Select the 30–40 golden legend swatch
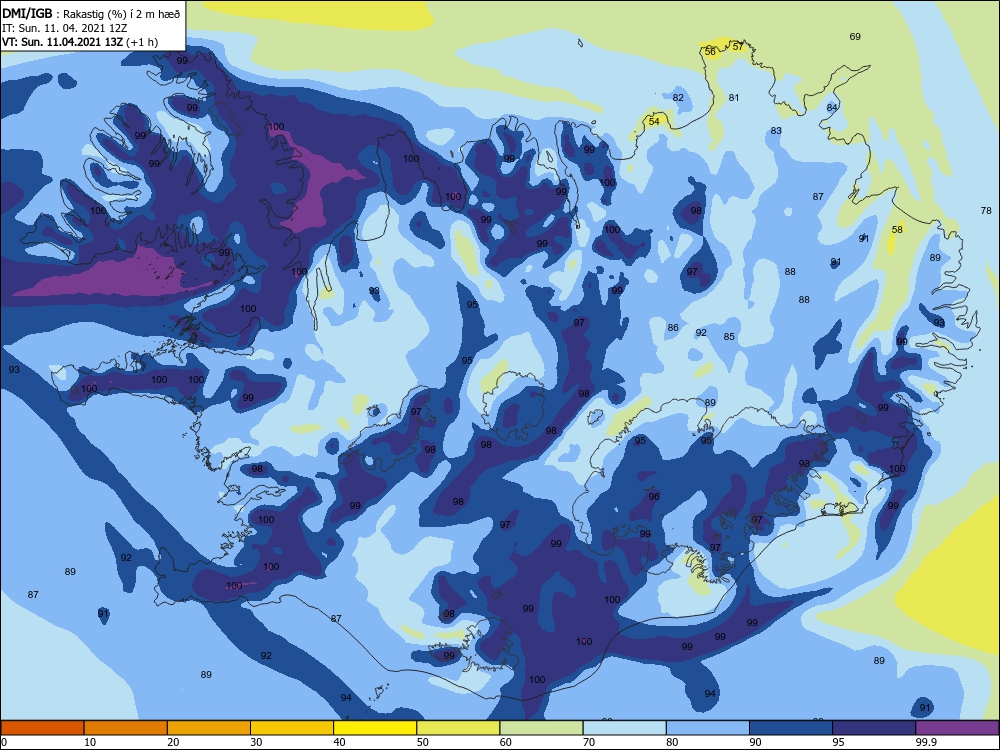 292,728
